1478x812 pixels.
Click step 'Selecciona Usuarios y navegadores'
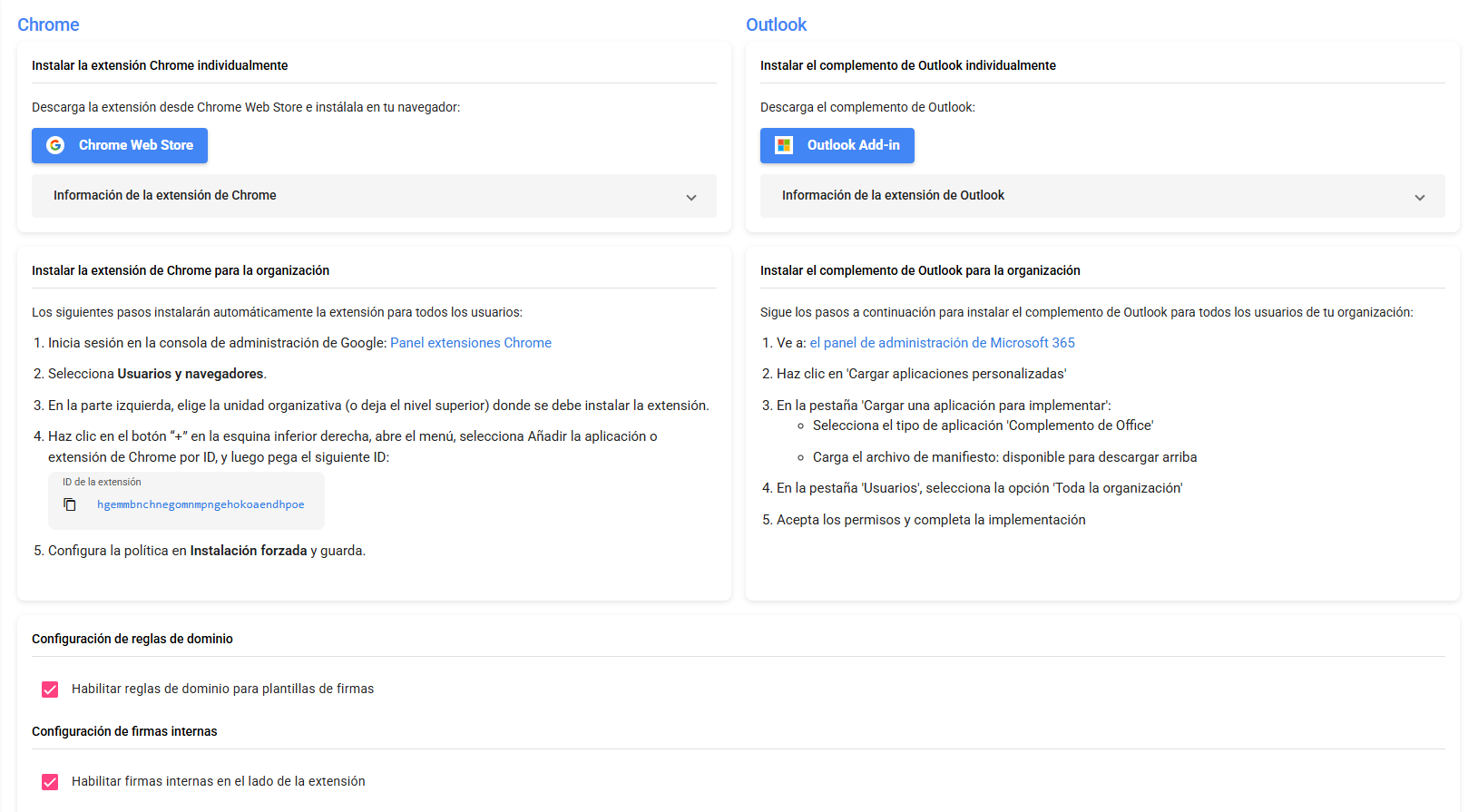point(157,374)
